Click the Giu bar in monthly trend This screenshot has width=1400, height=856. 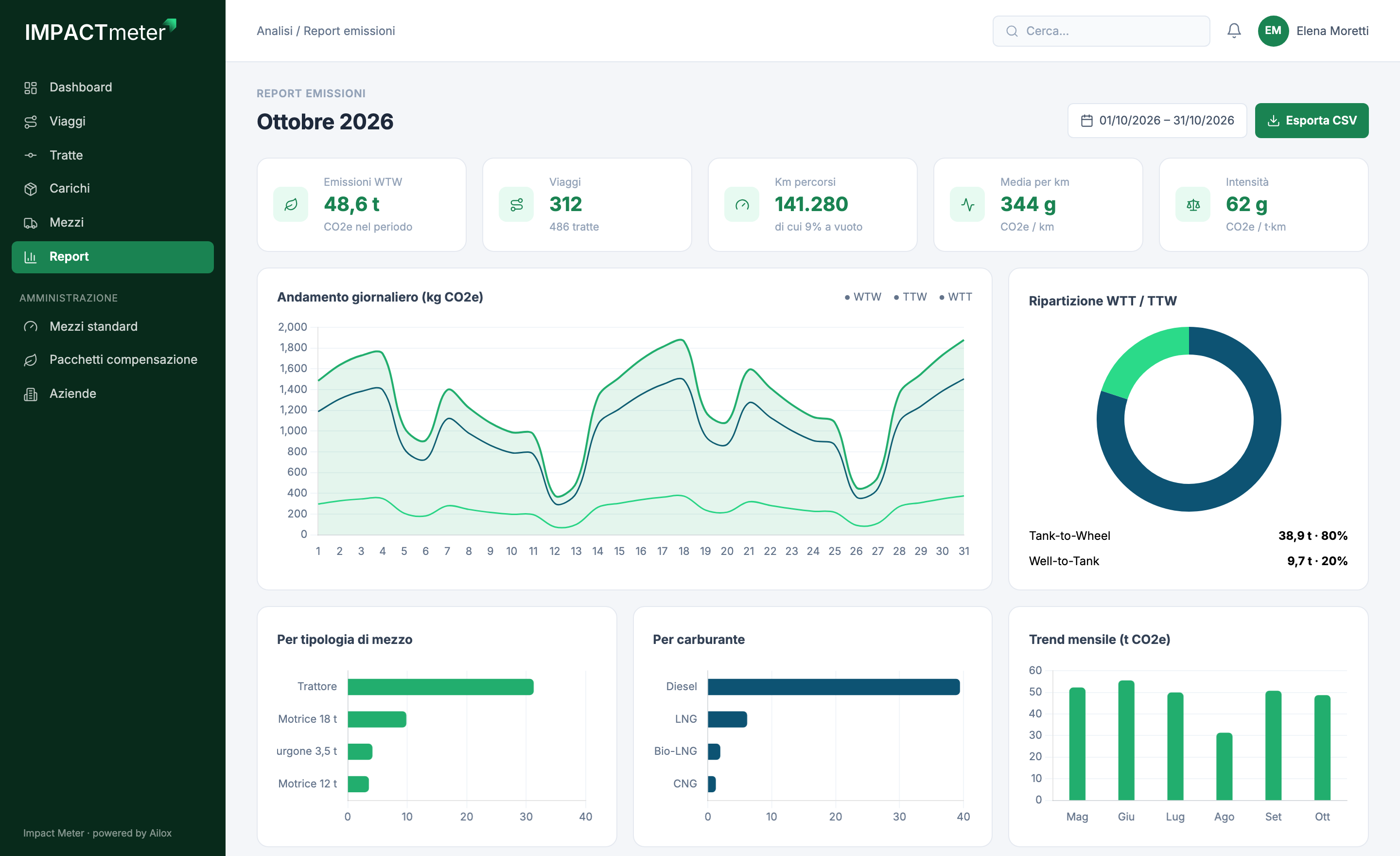click(1126, 740)
